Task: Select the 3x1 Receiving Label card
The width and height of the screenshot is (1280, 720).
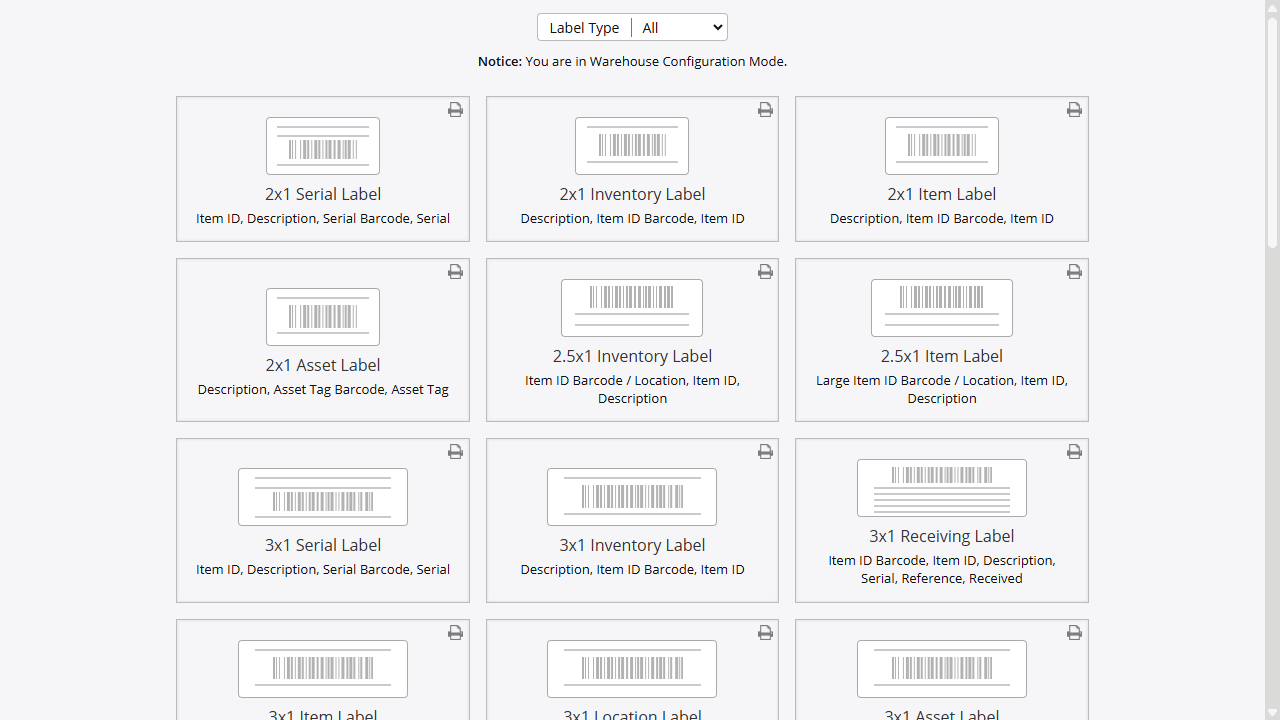Action: [x=941, y=520]
